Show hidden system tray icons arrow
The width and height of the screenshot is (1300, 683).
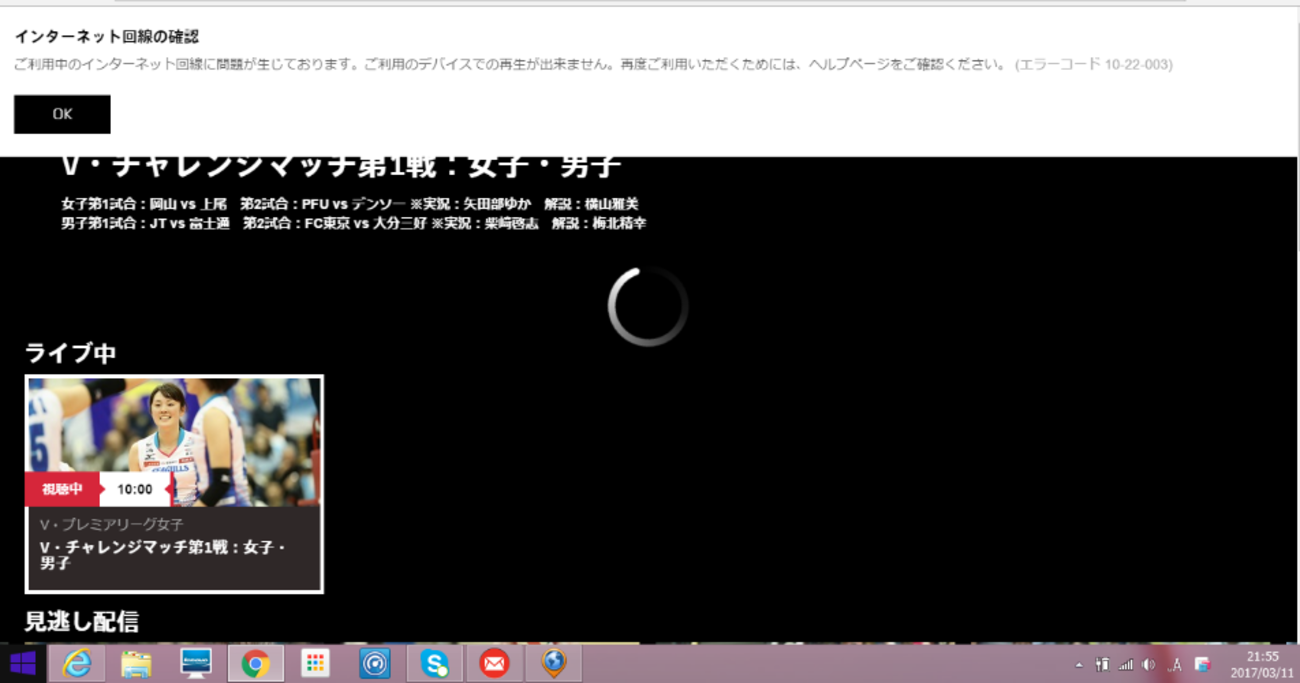[1079, 665]
